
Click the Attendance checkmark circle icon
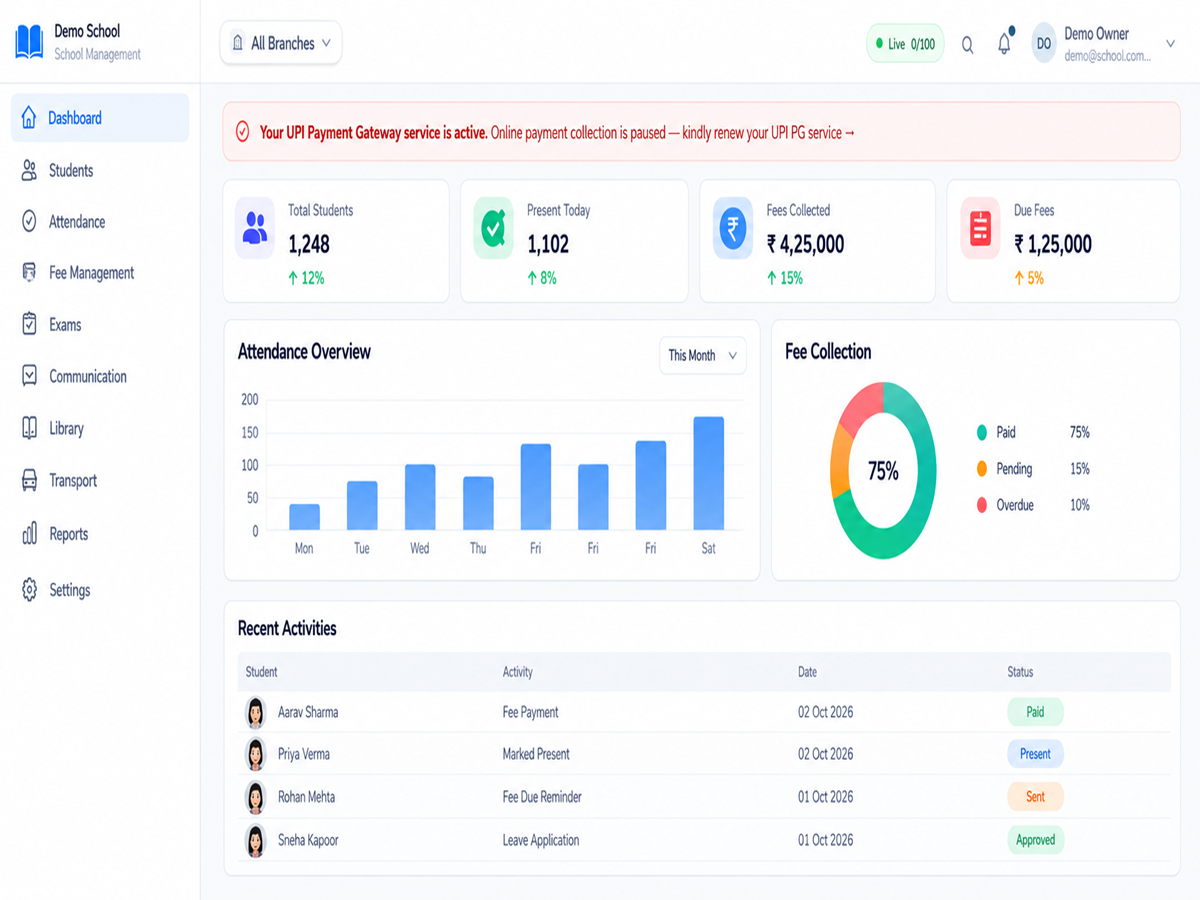29,221
